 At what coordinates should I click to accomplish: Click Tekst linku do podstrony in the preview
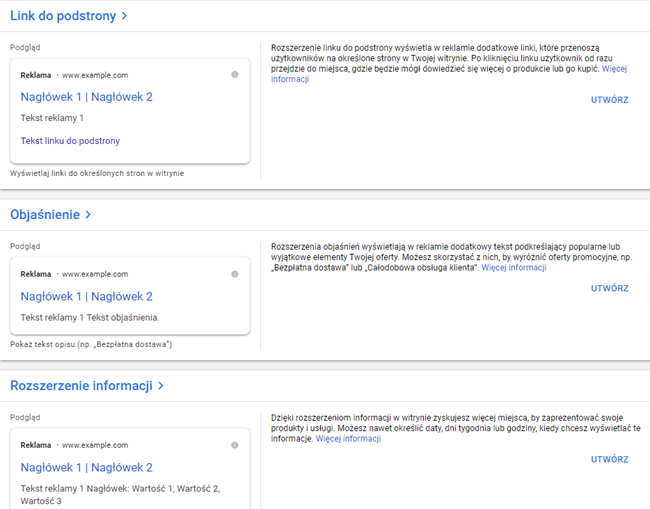pyautogui.click(x=70, y=141)
